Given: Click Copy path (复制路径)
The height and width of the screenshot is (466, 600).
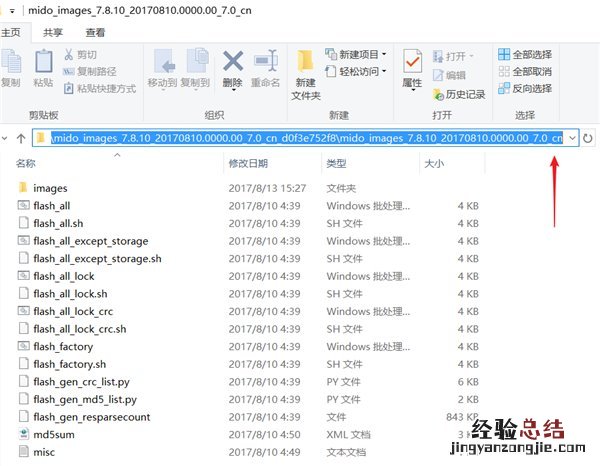Looking at the screenshot, I should click(89, 72).
